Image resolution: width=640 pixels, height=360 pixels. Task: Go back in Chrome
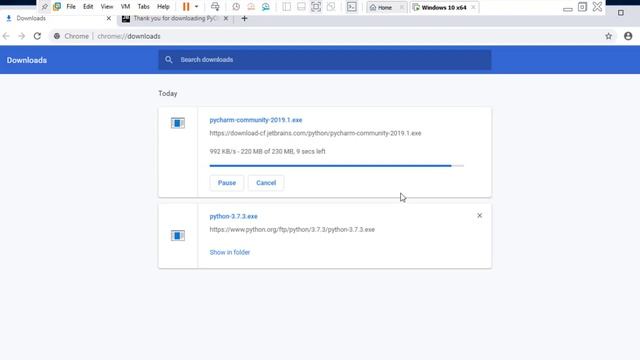click(x=6, y=36)
